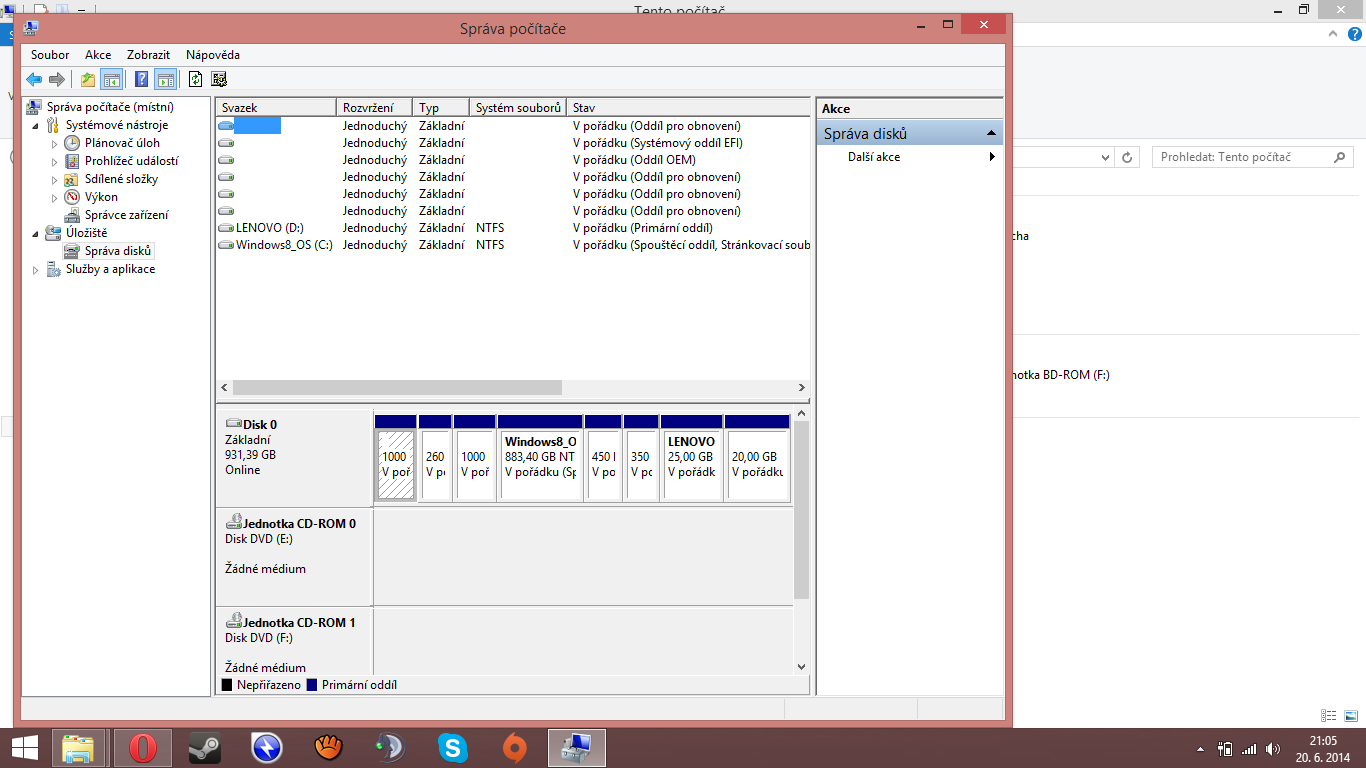
Task: Launch Steam from the taskbar
Action: 205,748
